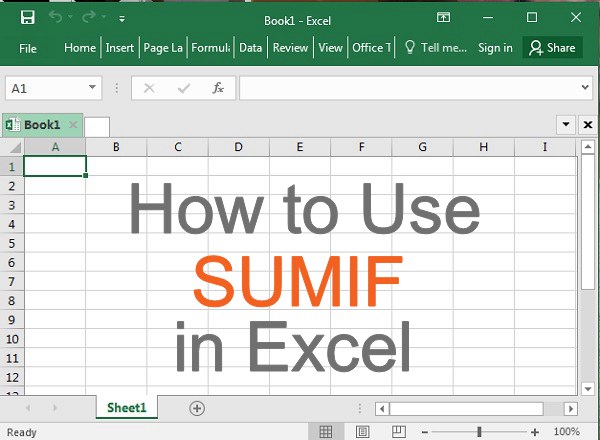Switch to Page Layout view icon
Image resolution: width=600 pixels, height=440 pixels.
[362, 432]
